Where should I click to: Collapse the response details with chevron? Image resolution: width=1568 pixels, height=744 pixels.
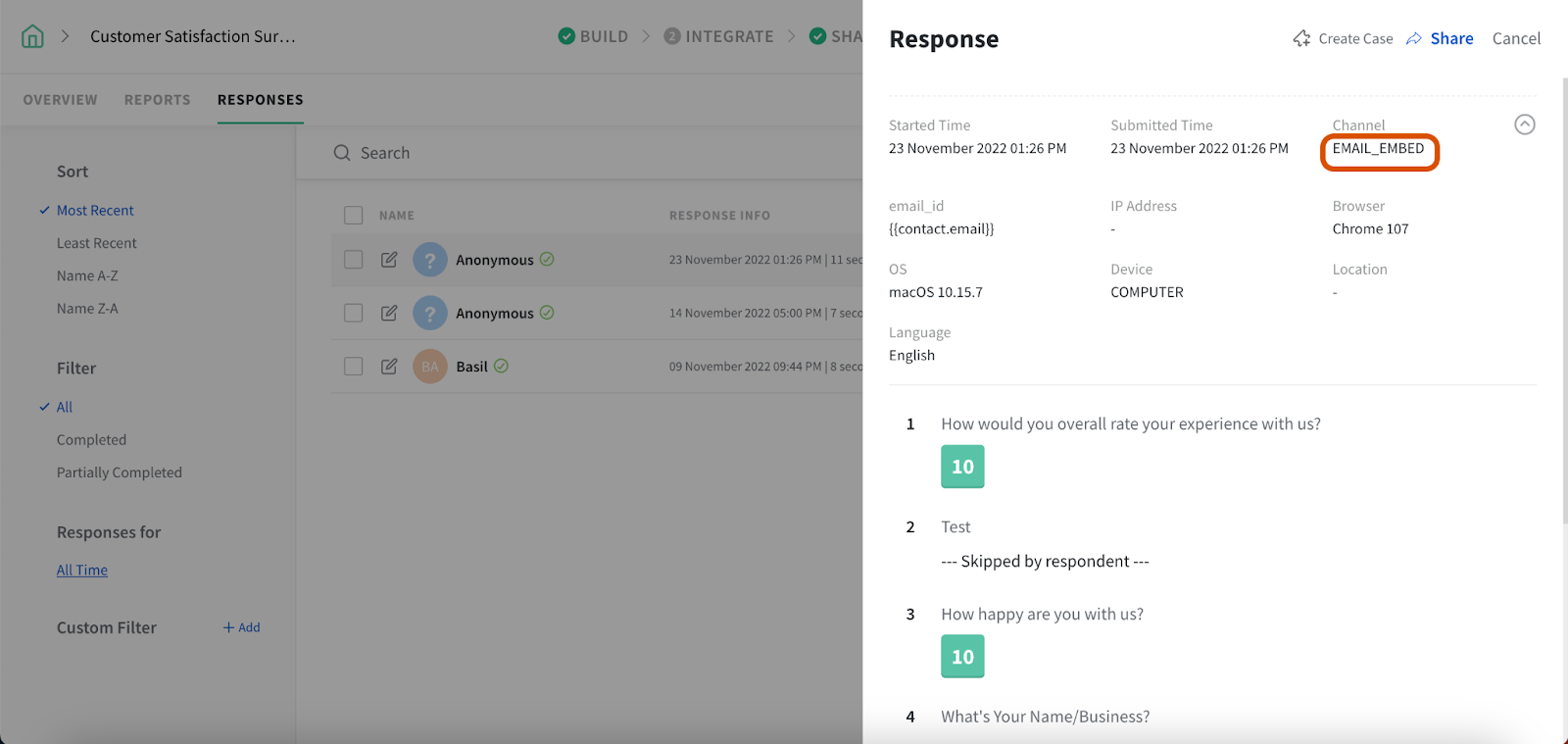click(1524, 124)
